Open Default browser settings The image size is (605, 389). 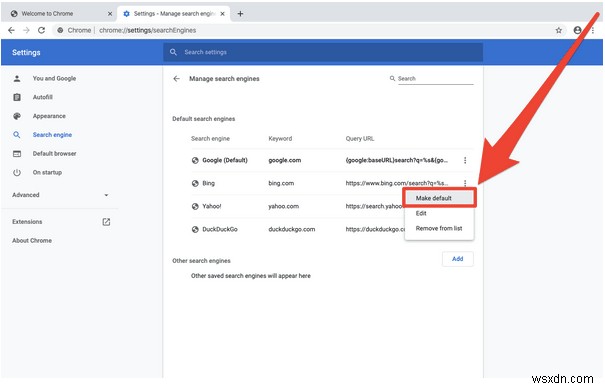tap(54, 154)
